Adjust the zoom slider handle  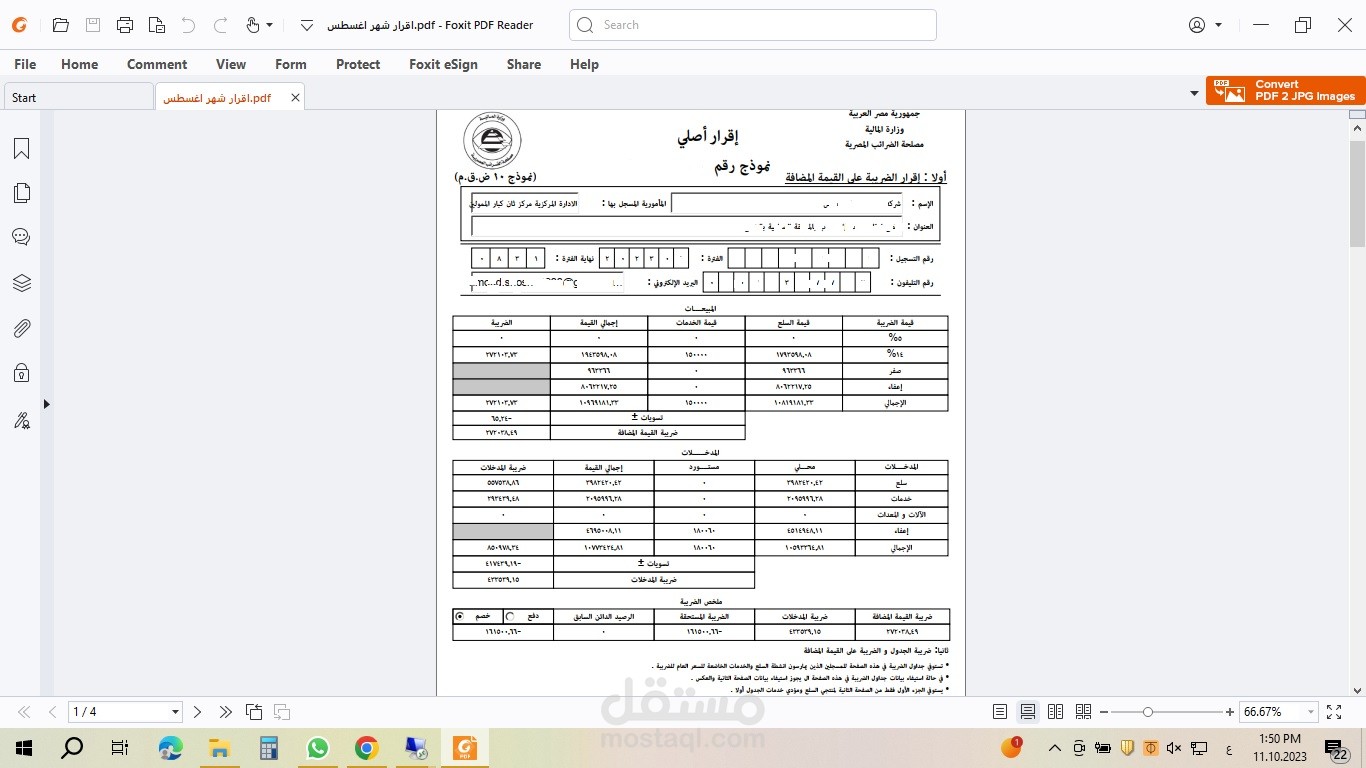pos(1148,712)
